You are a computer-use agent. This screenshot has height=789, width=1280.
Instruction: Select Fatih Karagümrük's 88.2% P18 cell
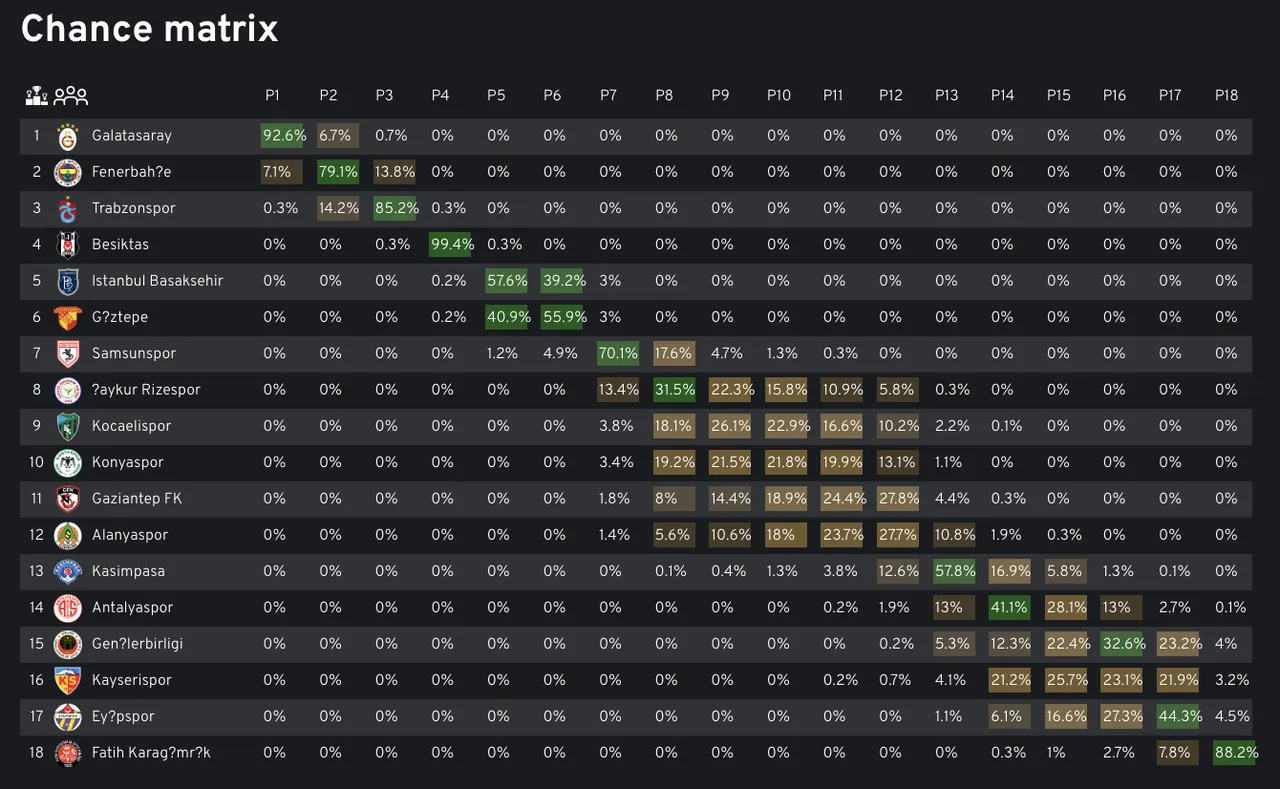1235,753
